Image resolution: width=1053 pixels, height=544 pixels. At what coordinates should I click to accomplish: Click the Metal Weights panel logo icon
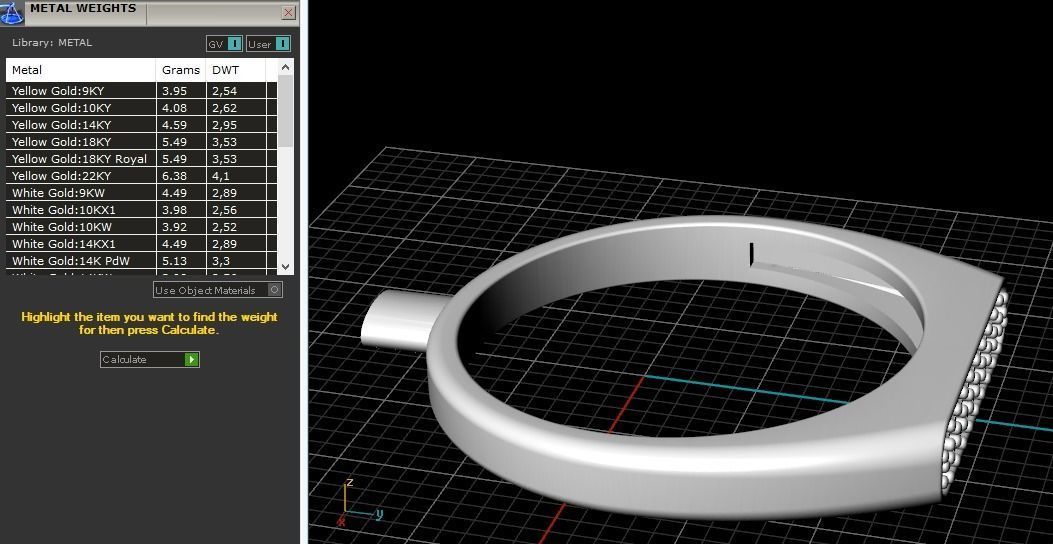[x=11, y=12]
